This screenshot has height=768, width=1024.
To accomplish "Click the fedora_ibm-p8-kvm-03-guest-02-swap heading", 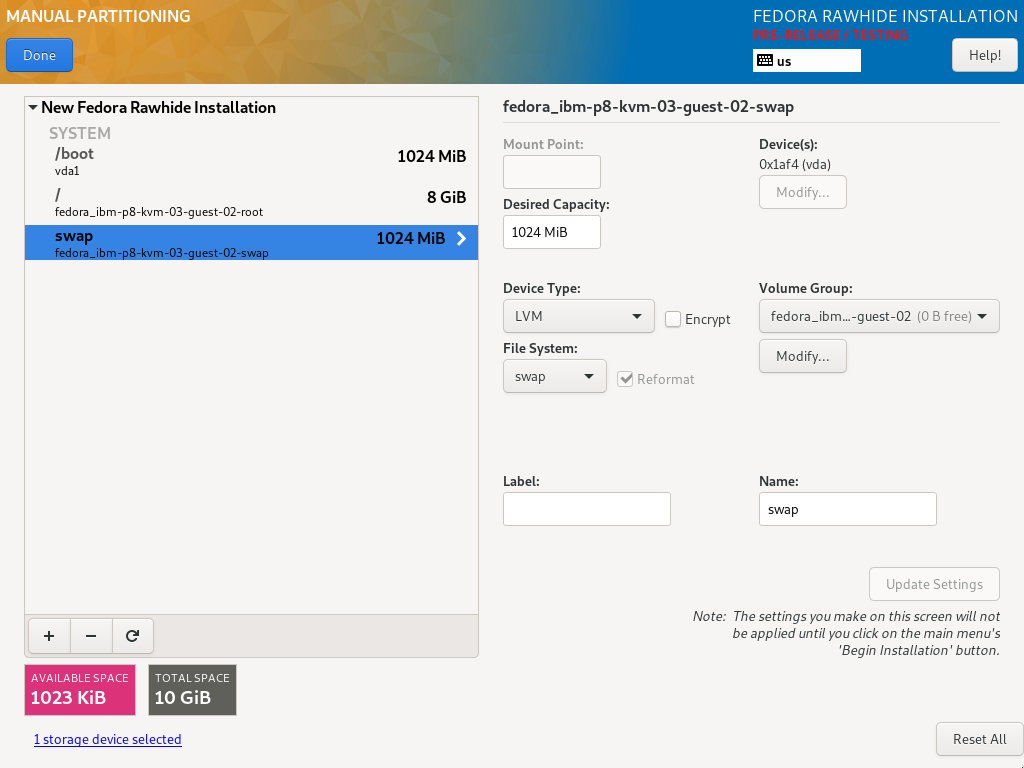I will (x=648, y=106).
